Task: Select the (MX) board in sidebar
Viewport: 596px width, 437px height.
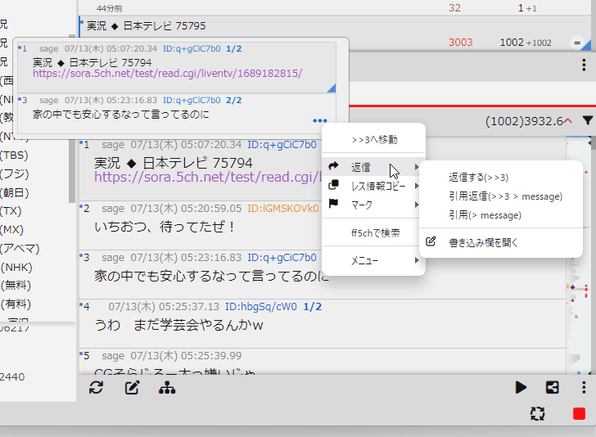Action: 12,230
